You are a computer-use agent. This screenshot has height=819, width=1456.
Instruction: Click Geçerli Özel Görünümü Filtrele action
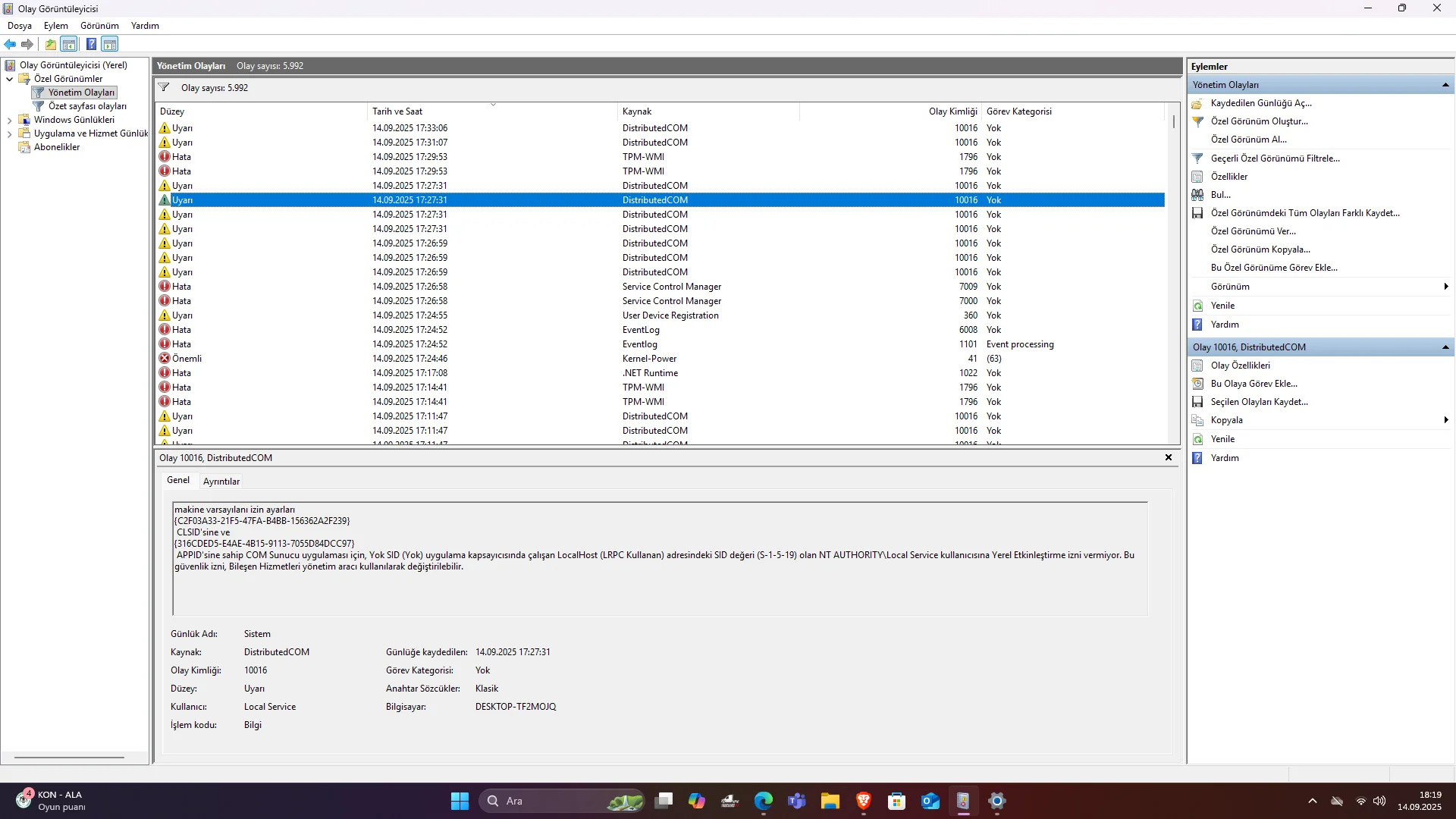1275,158
